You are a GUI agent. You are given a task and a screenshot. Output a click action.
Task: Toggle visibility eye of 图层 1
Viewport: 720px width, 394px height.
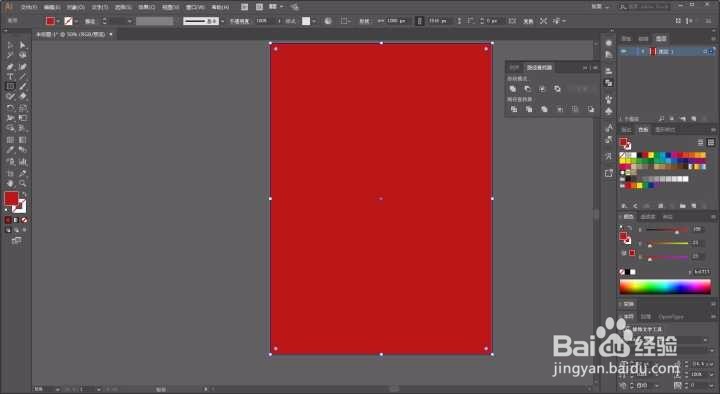click(x=624, y=51)
